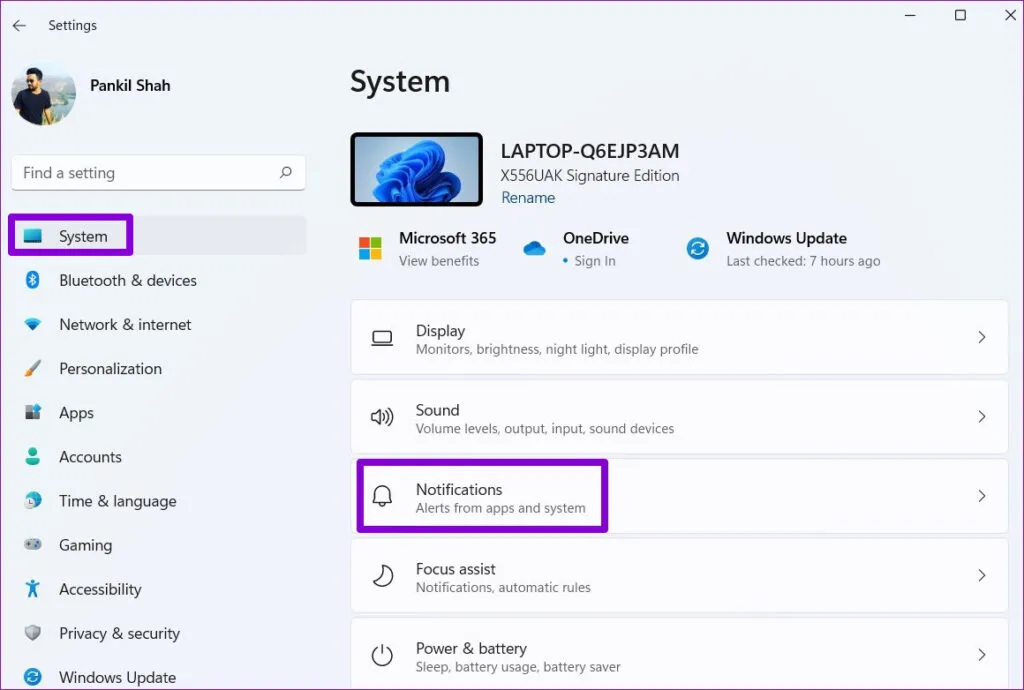Image resolution: width=1024 pixels, height=690 pixels.
Task: Click the Rename link under device name
Action: [x=528, y=198]
